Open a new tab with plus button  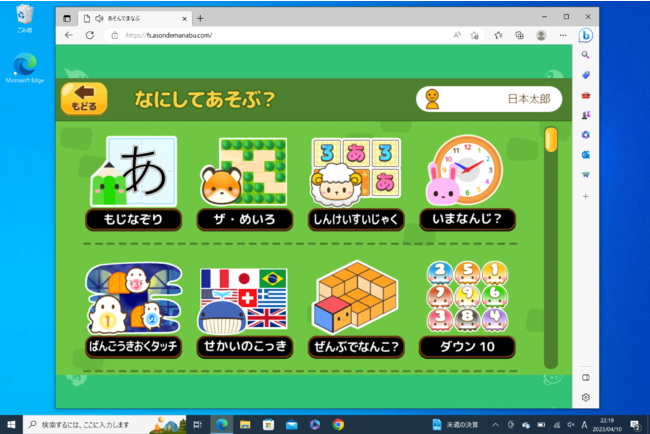(200, 18)
